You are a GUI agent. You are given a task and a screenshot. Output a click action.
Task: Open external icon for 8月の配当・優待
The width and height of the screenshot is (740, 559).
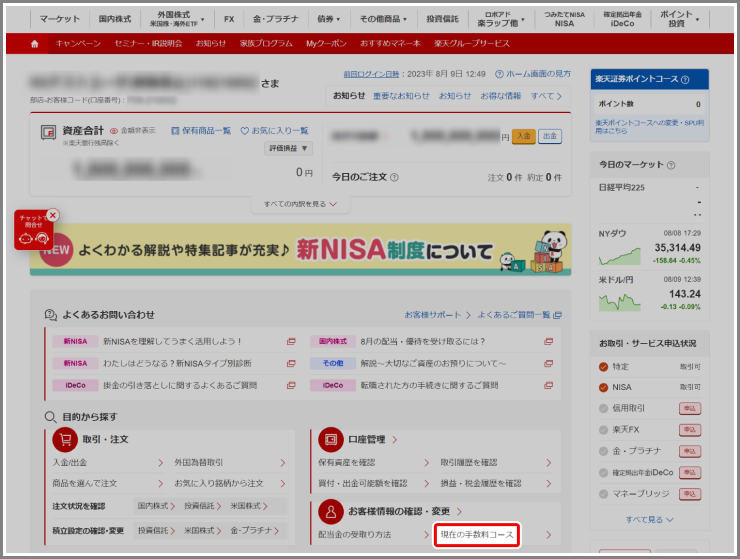click(x=548, y=341)
